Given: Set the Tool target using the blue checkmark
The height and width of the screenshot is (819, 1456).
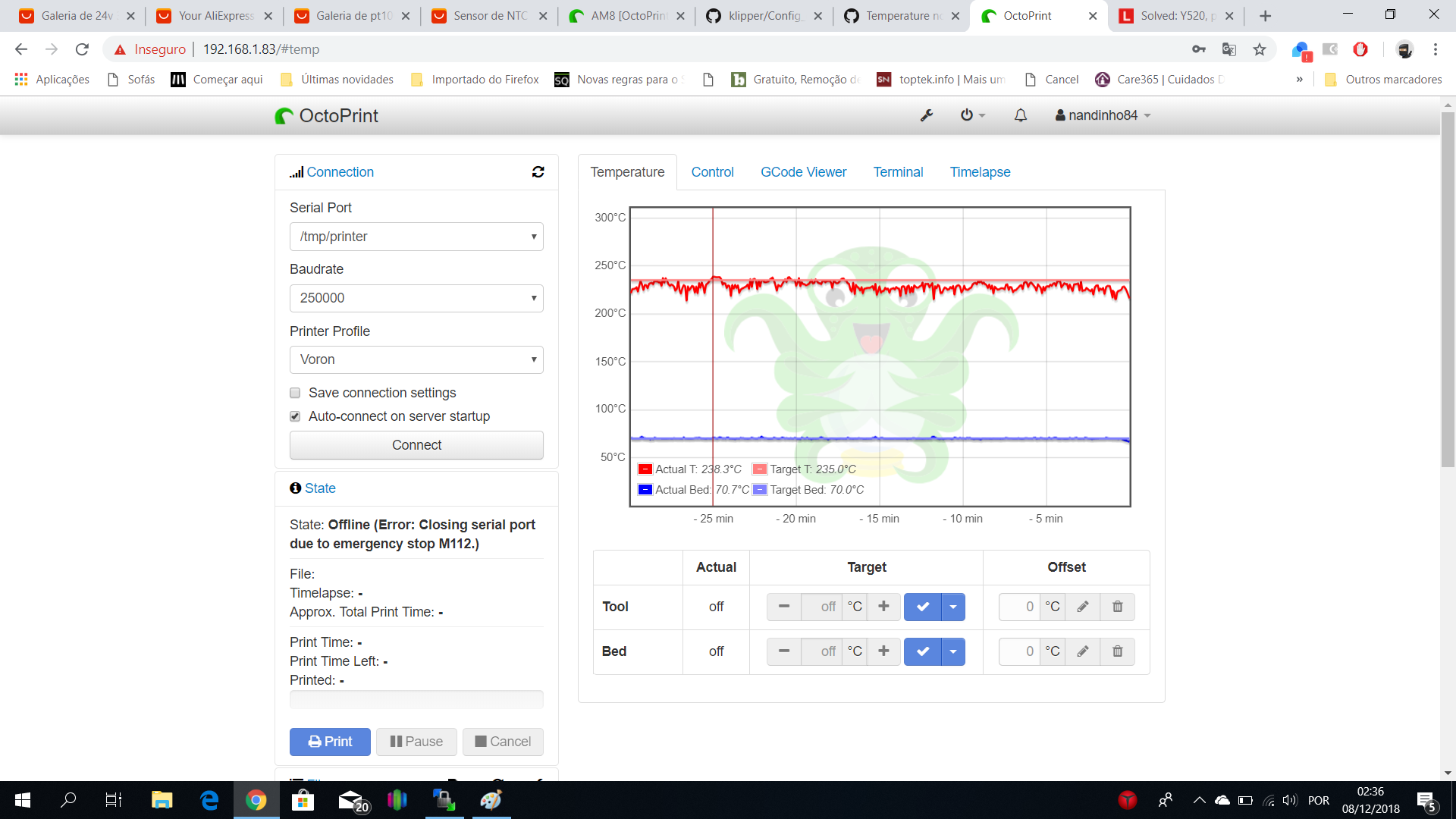Looking at the screenshot, I should [922, 607].
